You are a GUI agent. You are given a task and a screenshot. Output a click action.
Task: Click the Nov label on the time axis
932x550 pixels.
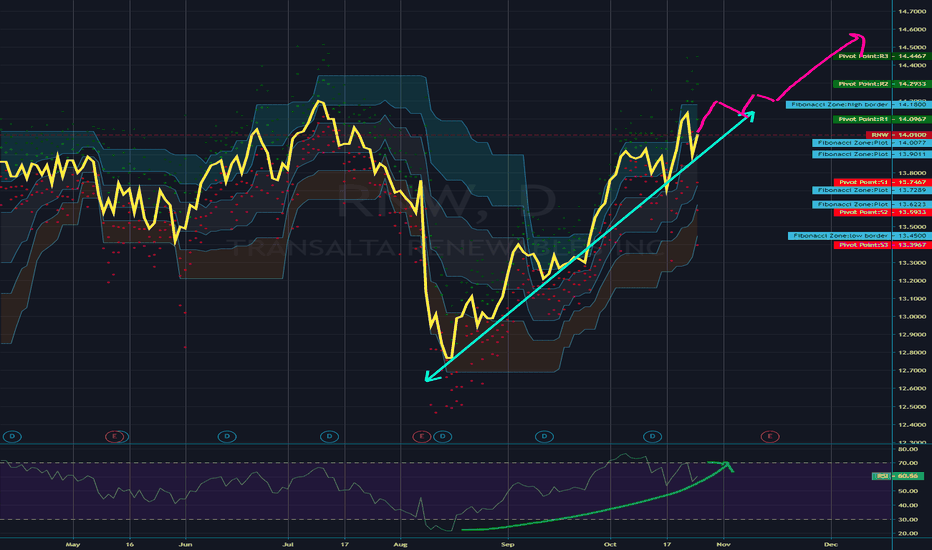pyautogui.click(x=723, y=544)
